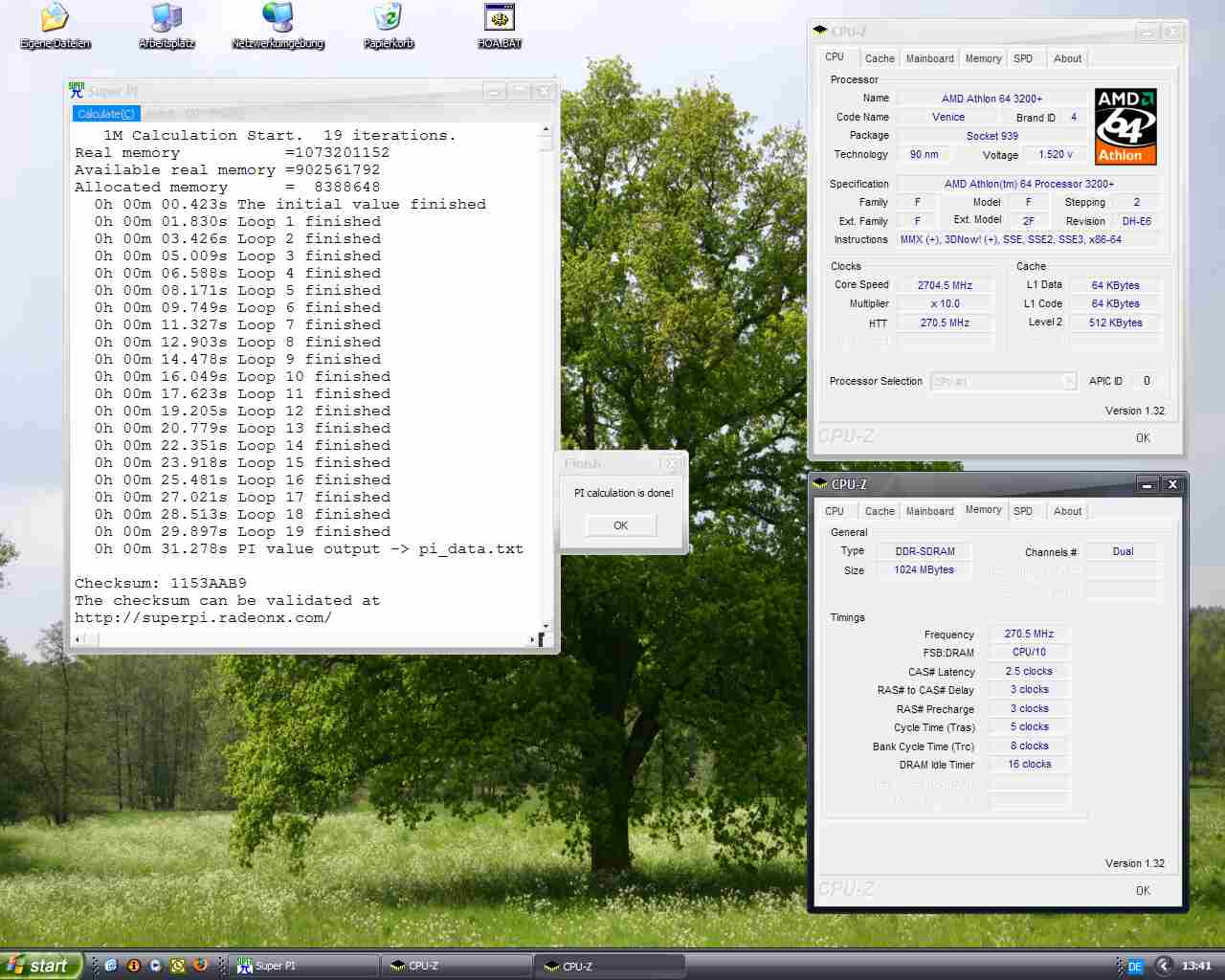Click OK in PI calculation done dialog

[620, 525]
